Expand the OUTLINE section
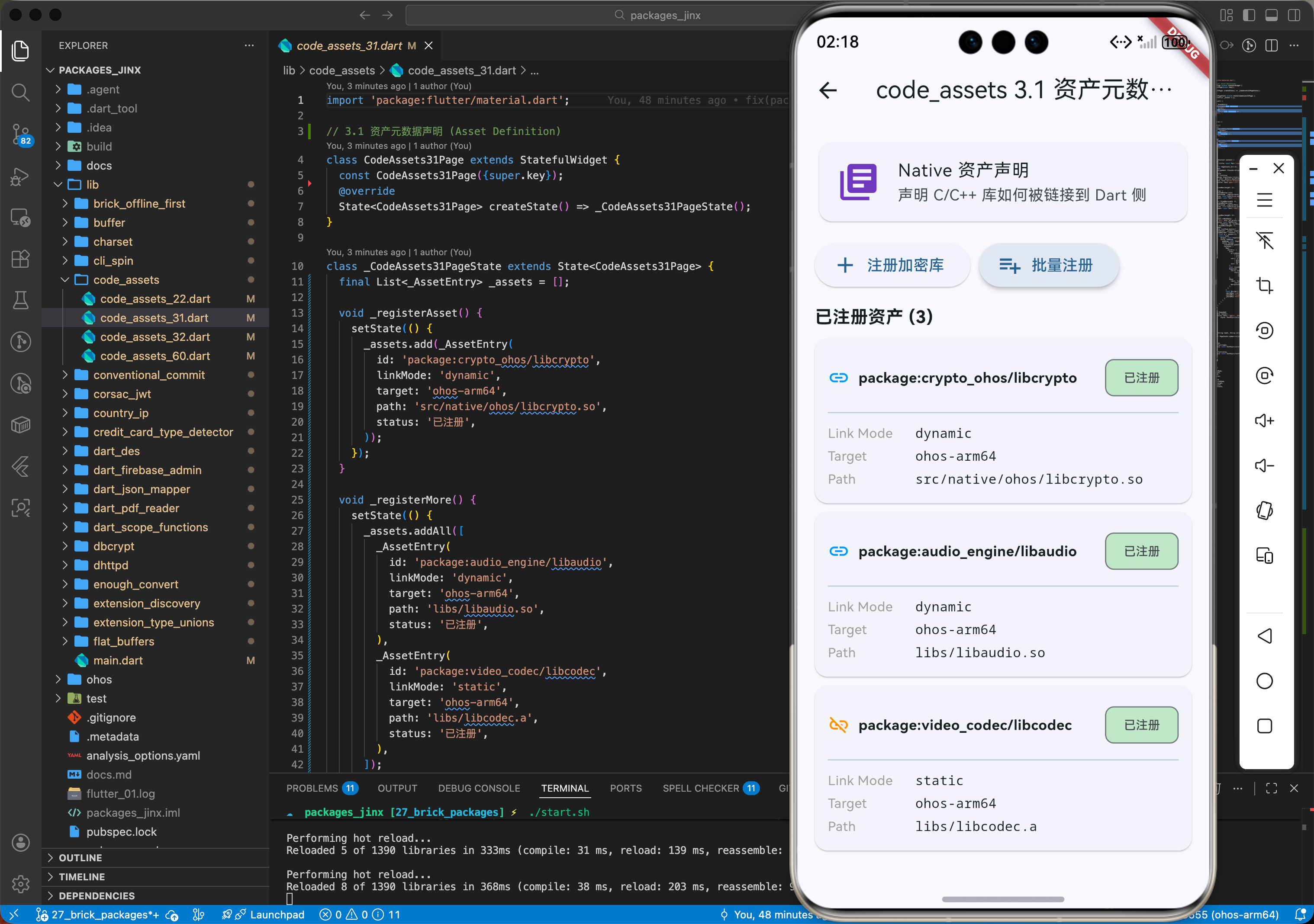The width and height of the screenshot is (1314, 924). (80, 858)
